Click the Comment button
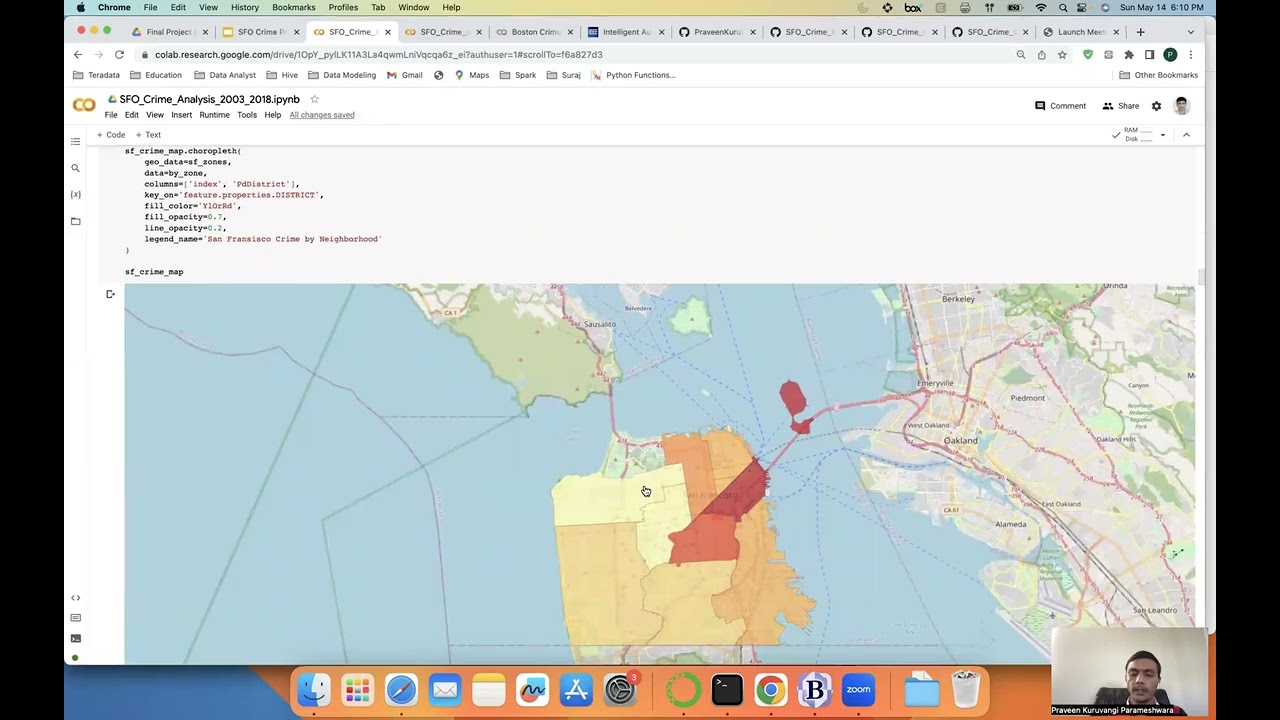Image resolution: width=1280 pixels, height=720 pixels. (1060, 106)
